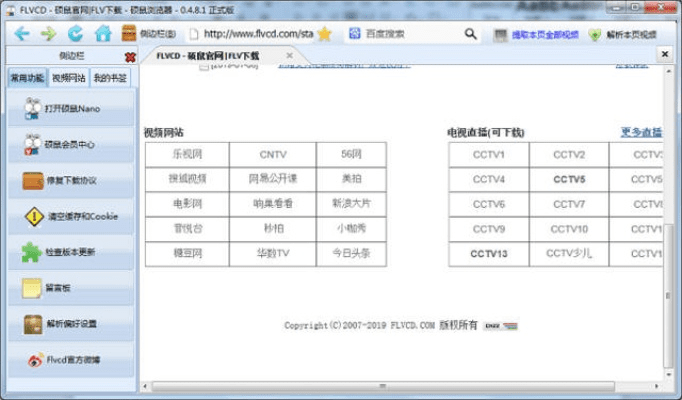Open 秒拍 cell in the table
Viewport: 682px width, 400px height.
tap(273, 229)
